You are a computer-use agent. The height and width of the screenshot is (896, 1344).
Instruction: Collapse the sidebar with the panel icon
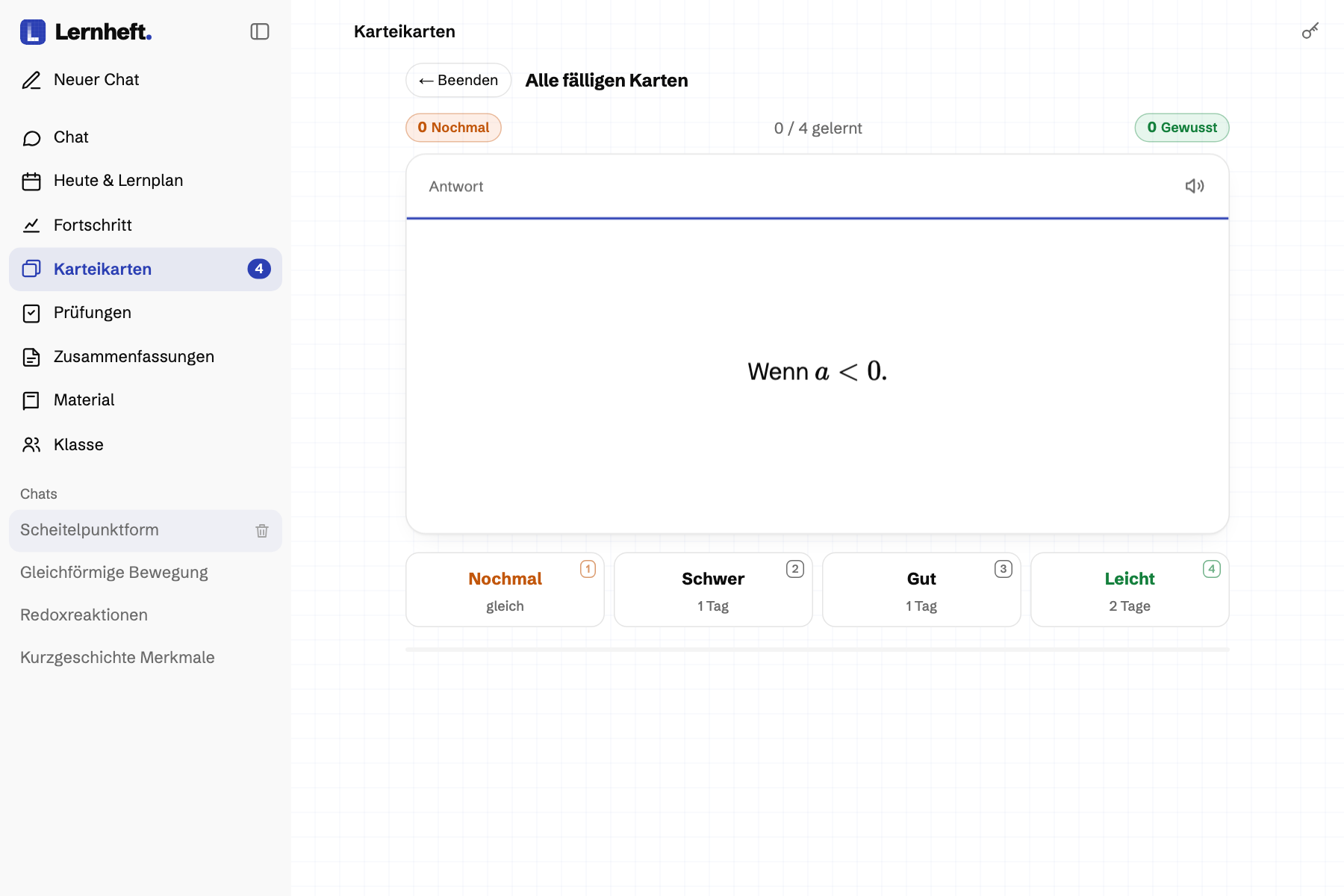click(x=260, y=31)
